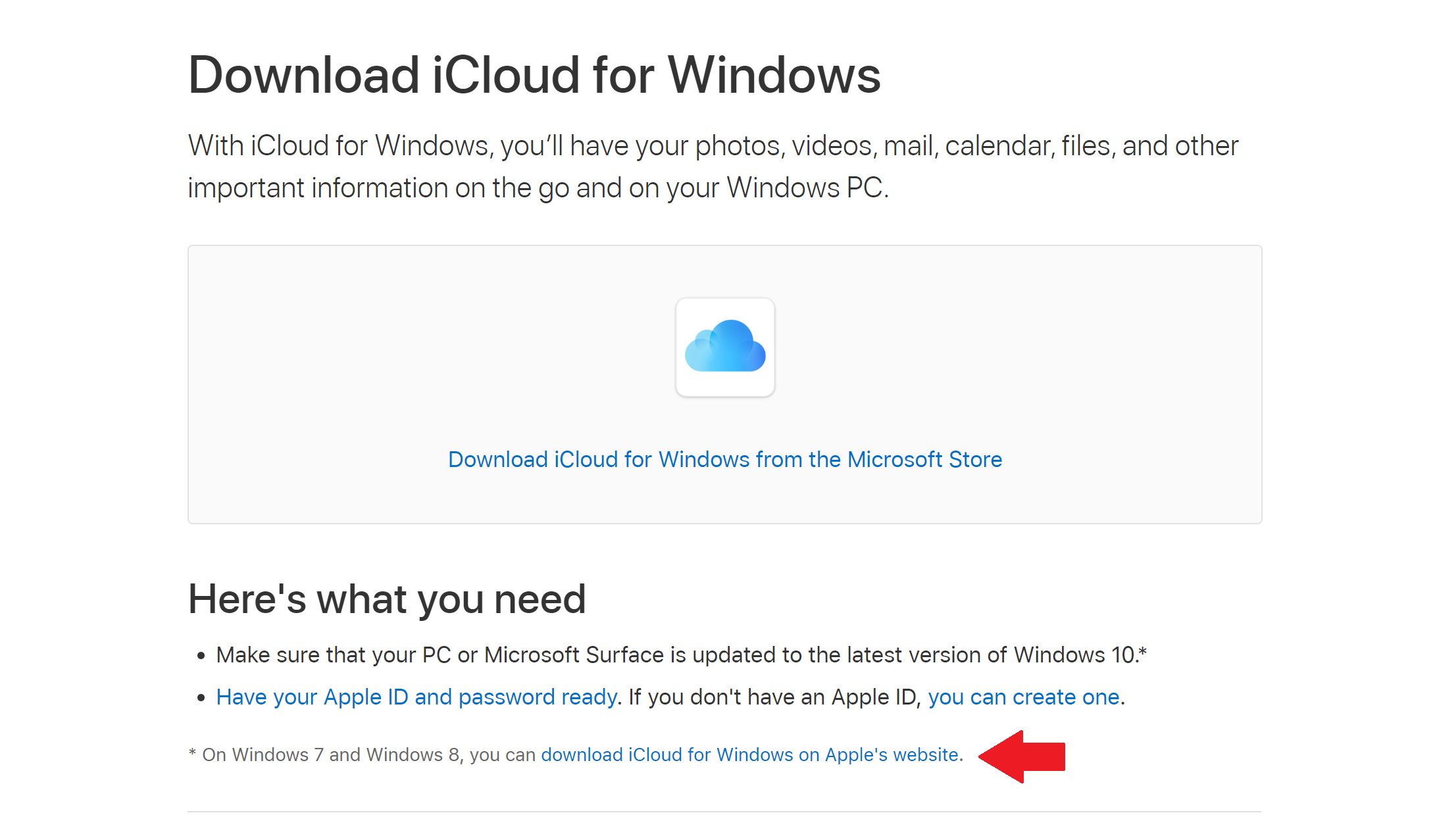Click the "Here's what you need" heading
The width and height of the screenshot is (1435, 840).
[x=387, y=599]
